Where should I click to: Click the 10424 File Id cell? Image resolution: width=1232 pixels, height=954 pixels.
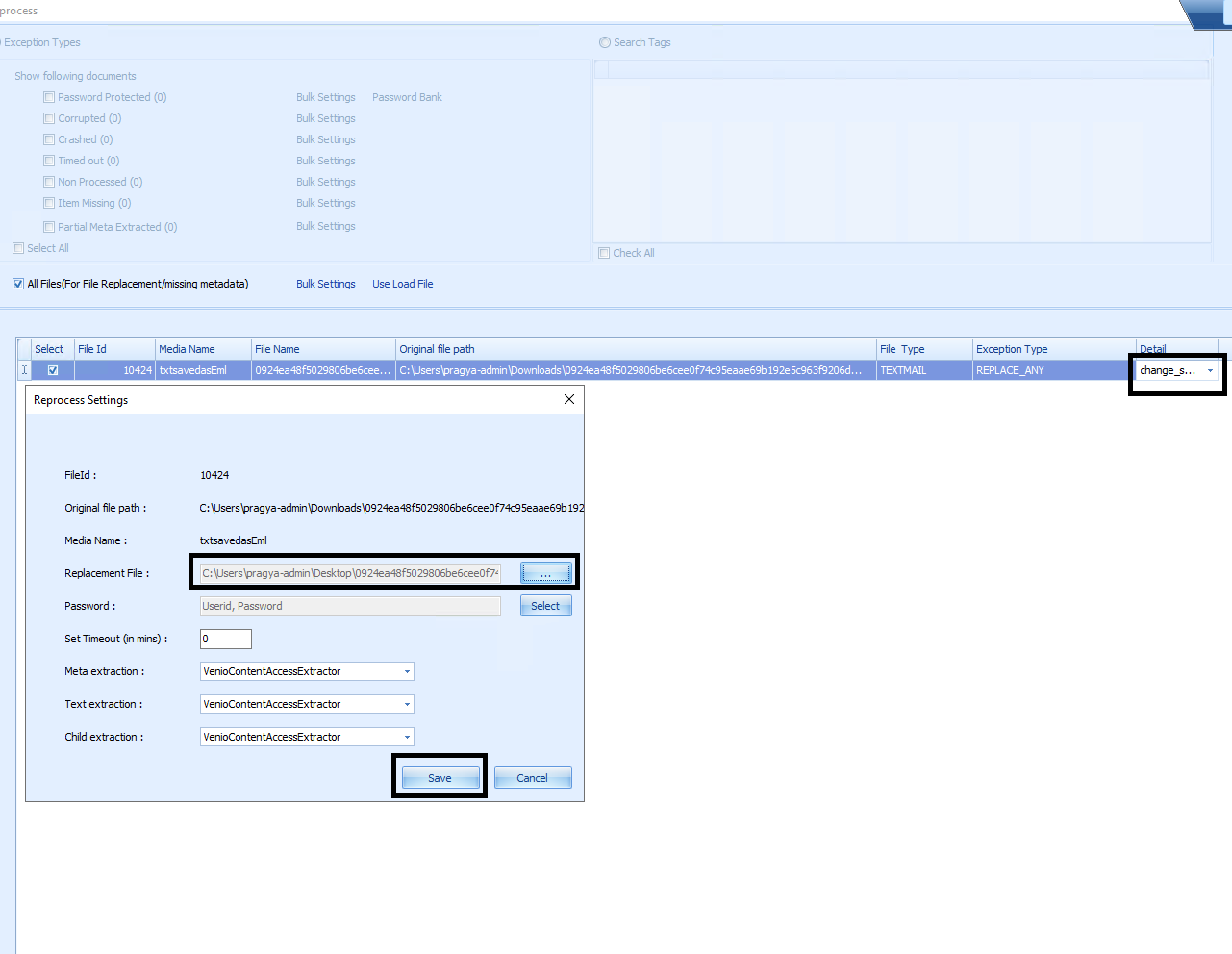pyautogui.click(x=114, y=370)
